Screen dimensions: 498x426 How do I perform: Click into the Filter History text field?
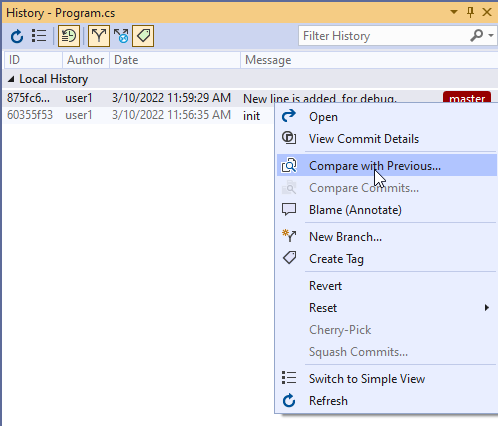pyautogui.click(x=383, y=36)
